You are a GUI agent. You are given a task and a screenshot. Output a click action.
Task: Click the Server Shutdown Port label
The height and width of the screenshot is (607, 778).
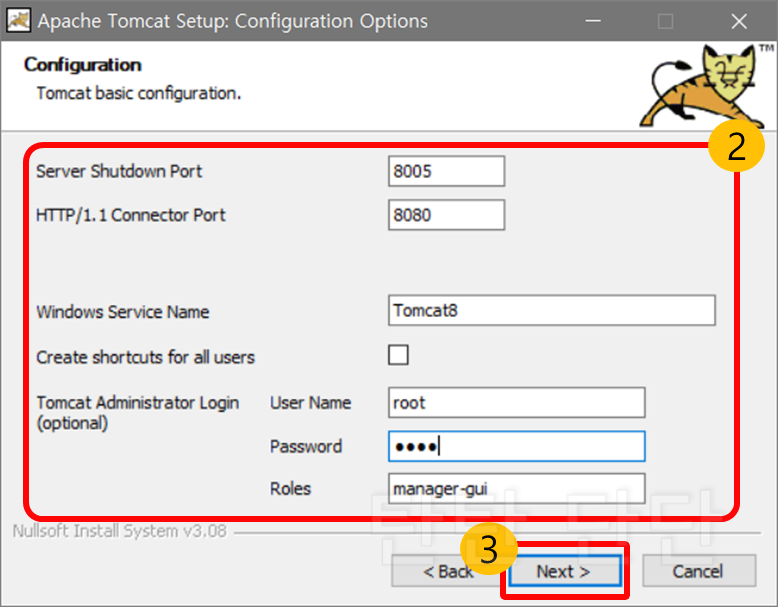click(x=119, y=171)
